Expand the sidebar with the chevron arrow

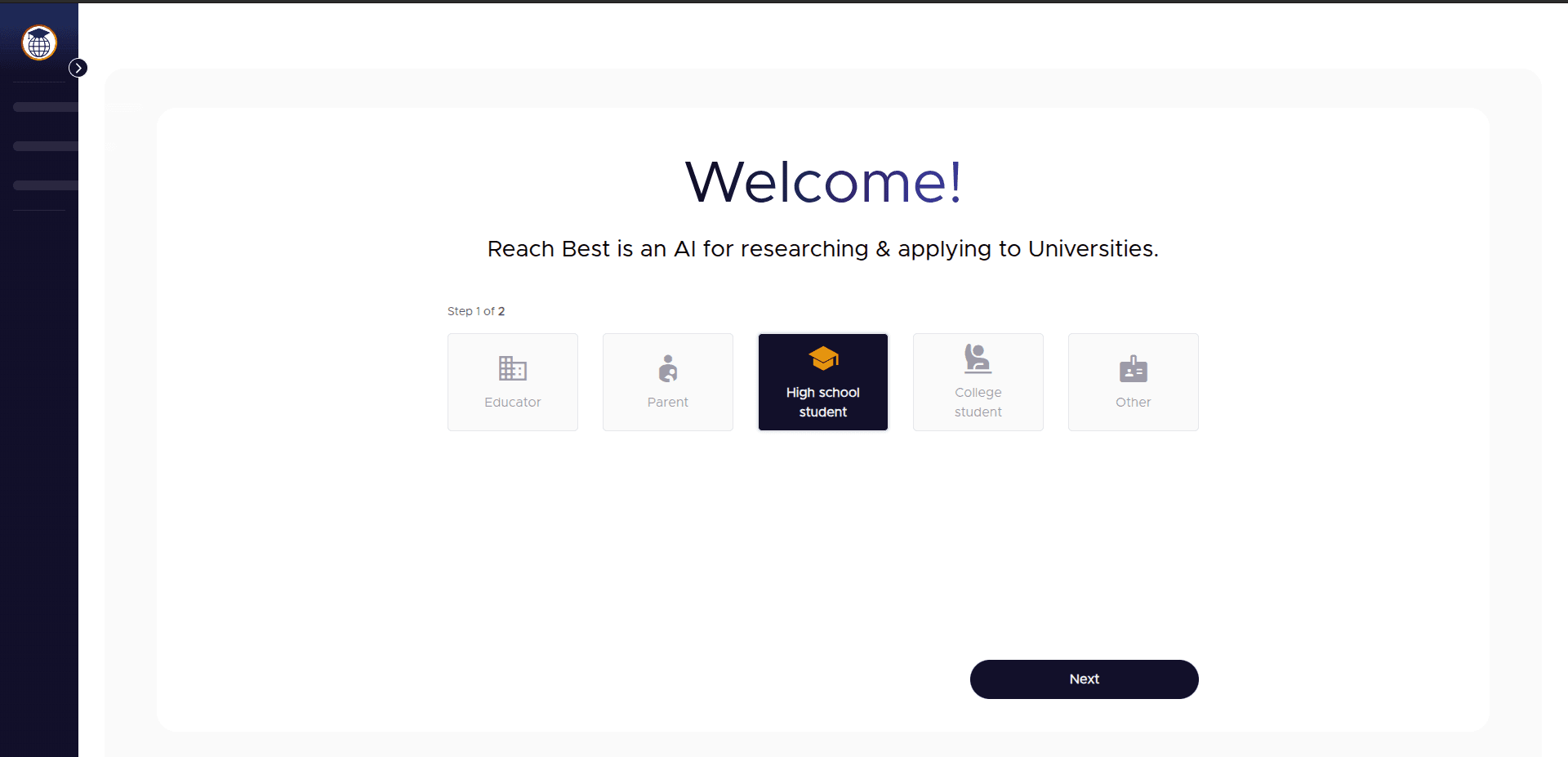point(78,68)
